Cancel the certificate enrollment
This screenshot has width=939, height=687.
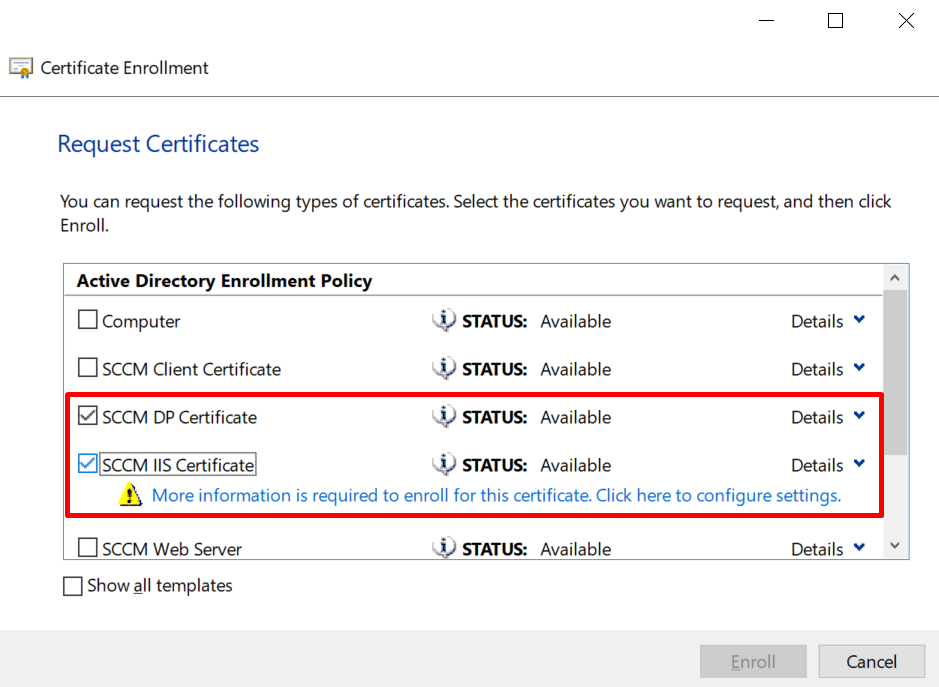pos(871,661)
